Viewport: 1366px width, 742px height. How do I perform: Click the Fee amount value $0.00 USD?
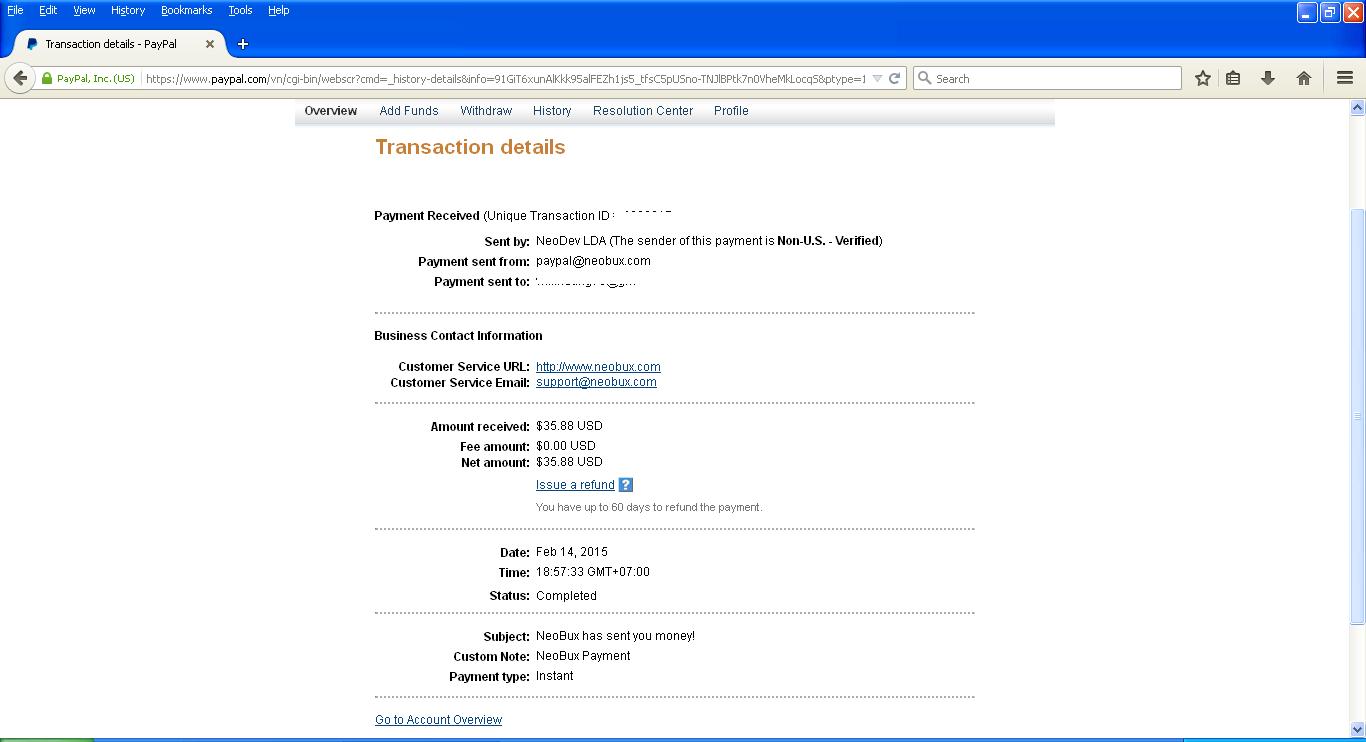(566, 446)
